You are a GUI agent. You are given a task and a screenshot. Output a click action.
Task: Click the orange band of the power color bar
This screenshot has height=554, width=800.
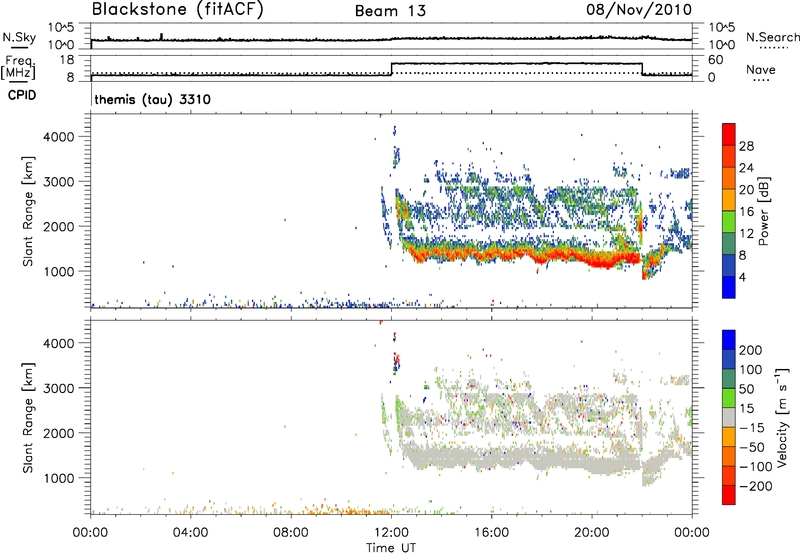click(729, 177)
